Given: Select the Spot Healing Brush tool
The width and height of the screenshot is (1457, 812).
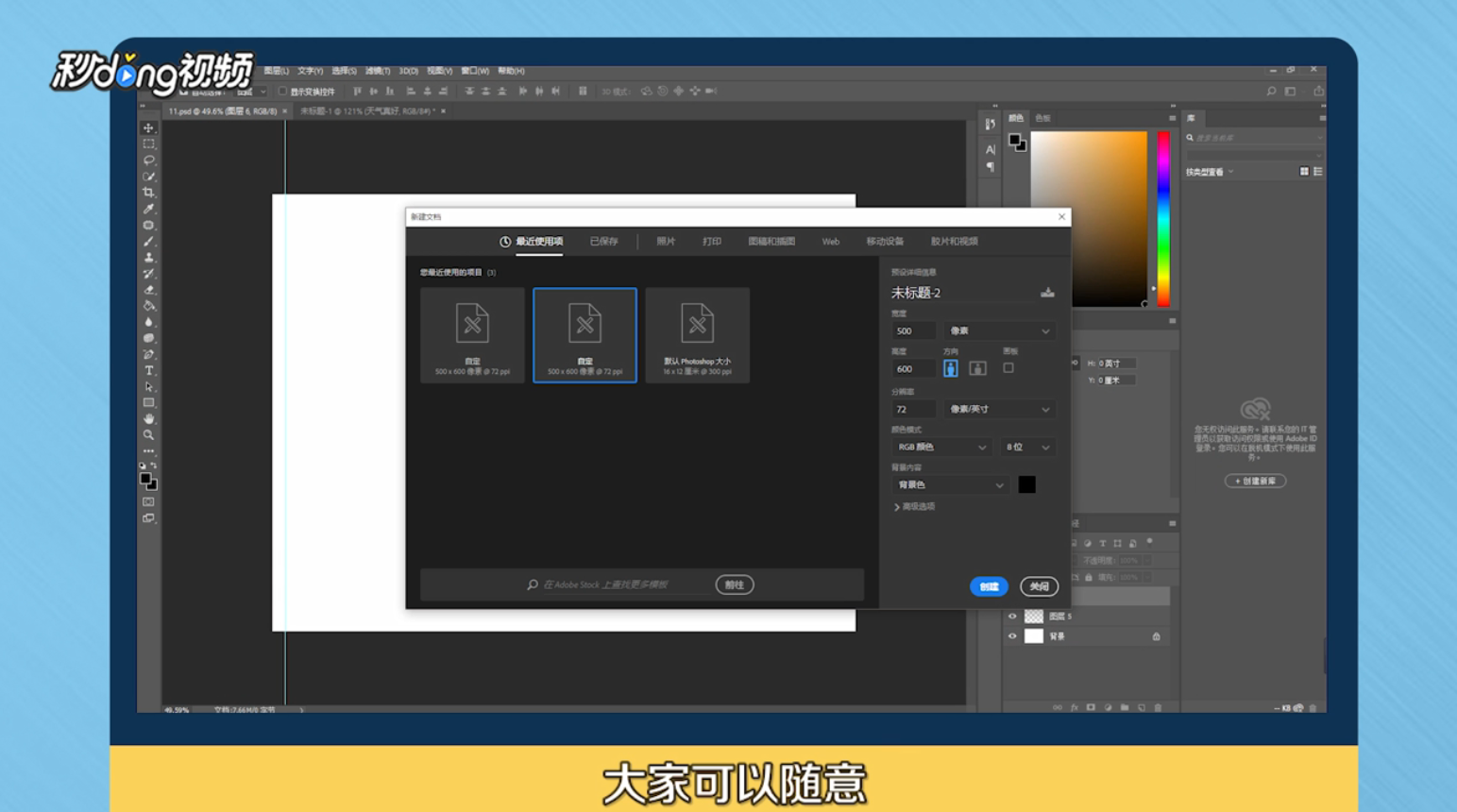Looking at the screenshot, I should [x=148, y=225].
